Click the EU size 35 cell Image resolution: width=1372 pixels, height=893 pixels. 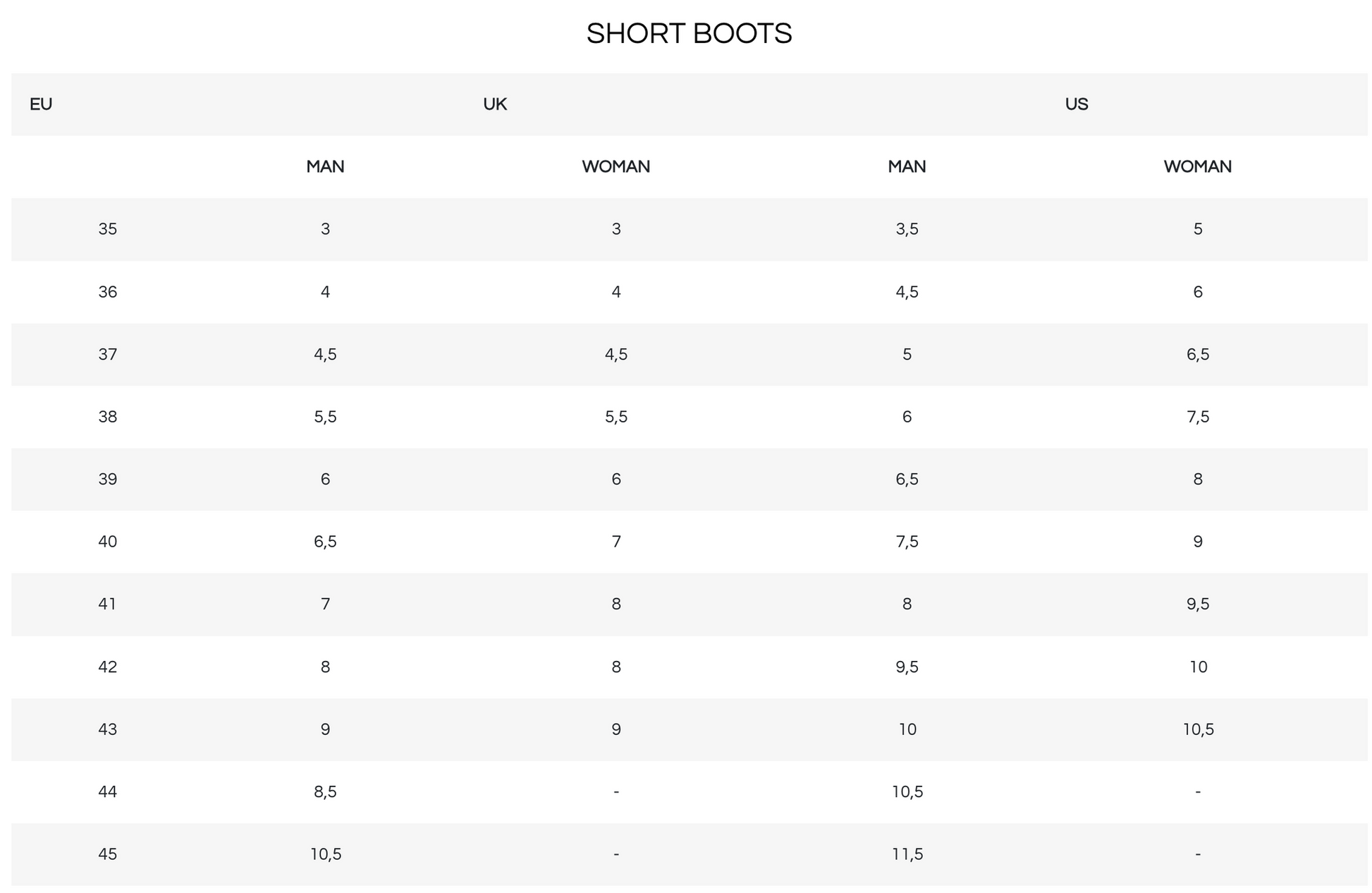click(108, 229)
